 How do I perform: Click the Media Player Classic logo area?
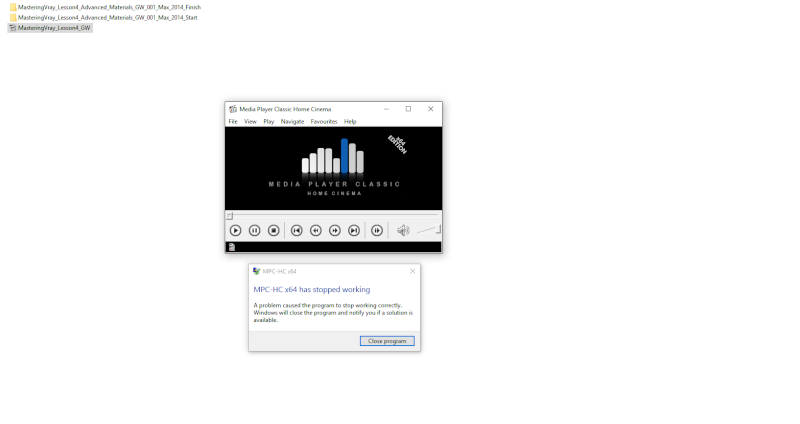334,168
